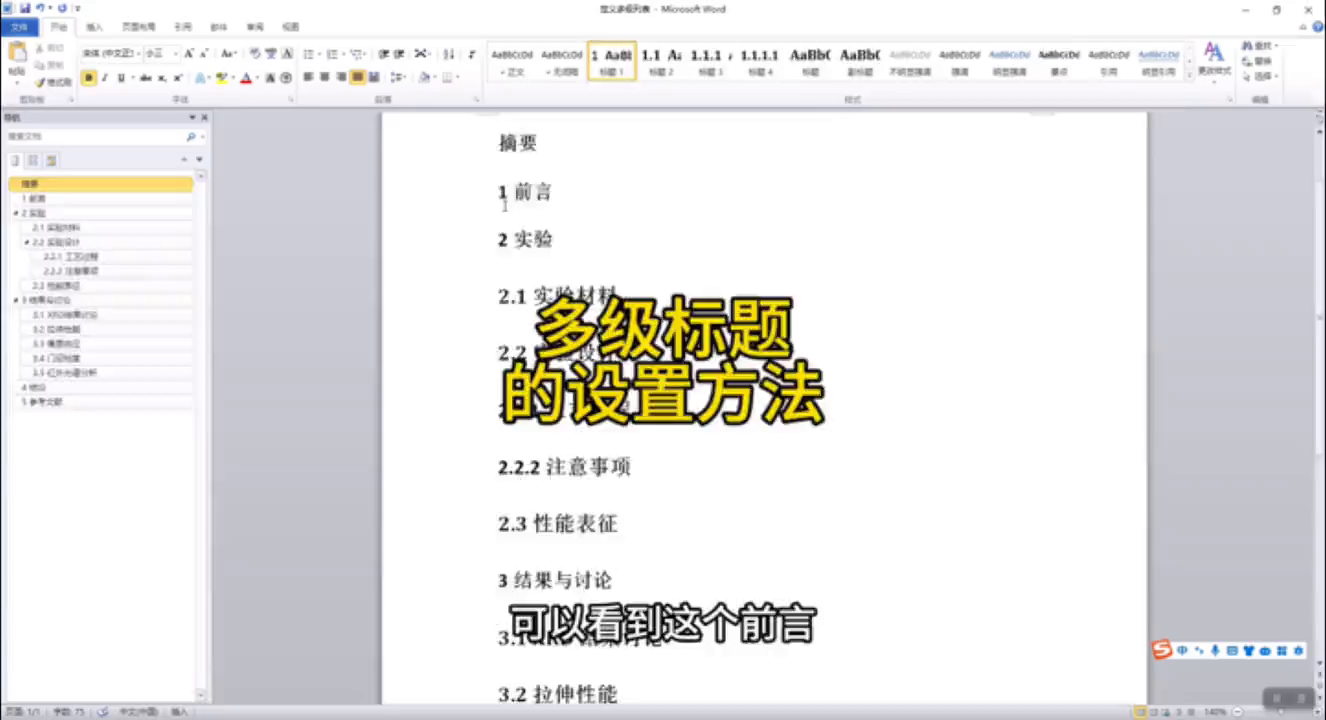Toggle Strikethrough formatting
The image size is (1326, 720).
tap(146, 78)
